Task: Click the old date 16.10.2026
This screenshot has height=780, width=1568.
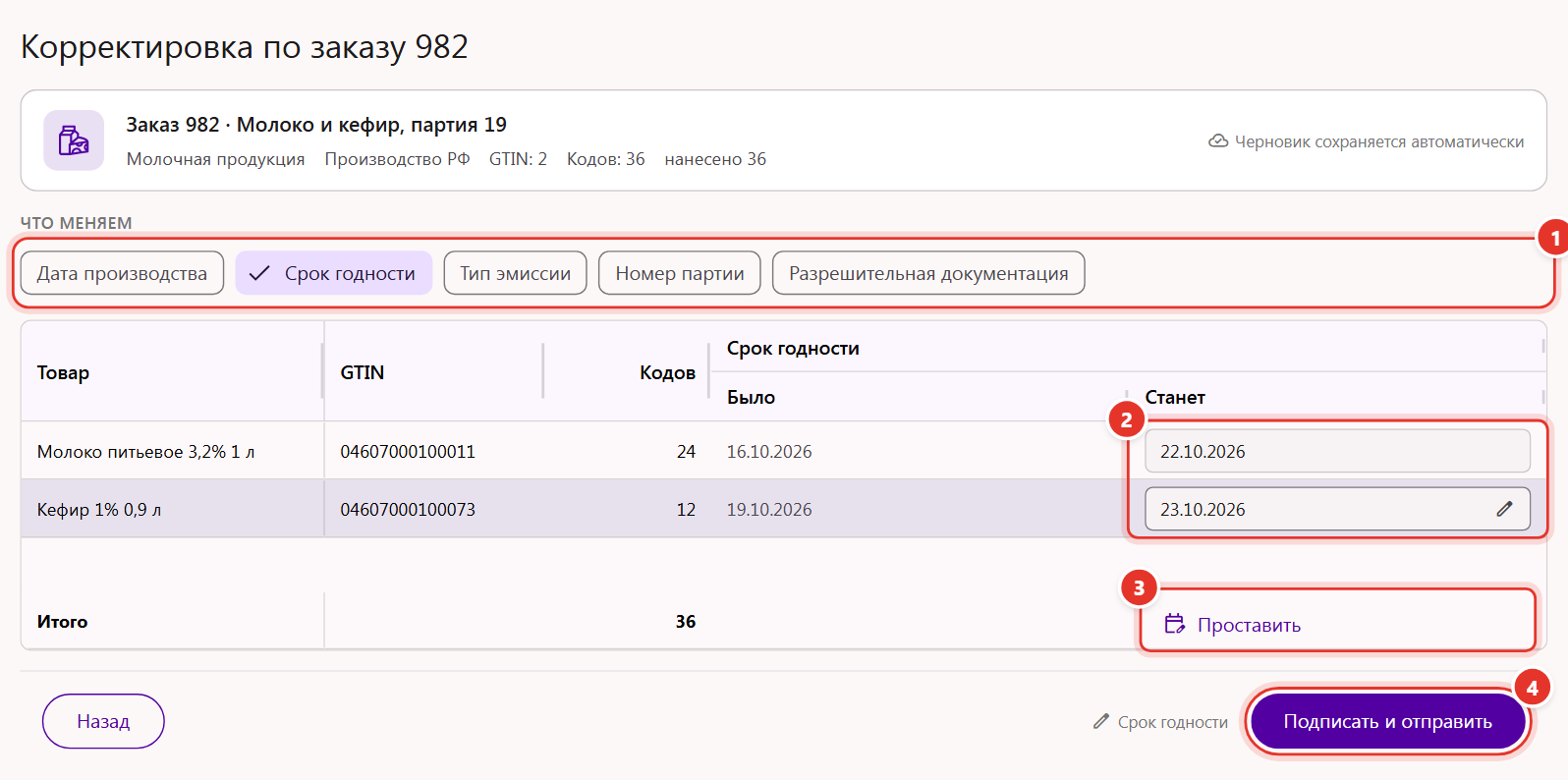Action: coord(769,452)
